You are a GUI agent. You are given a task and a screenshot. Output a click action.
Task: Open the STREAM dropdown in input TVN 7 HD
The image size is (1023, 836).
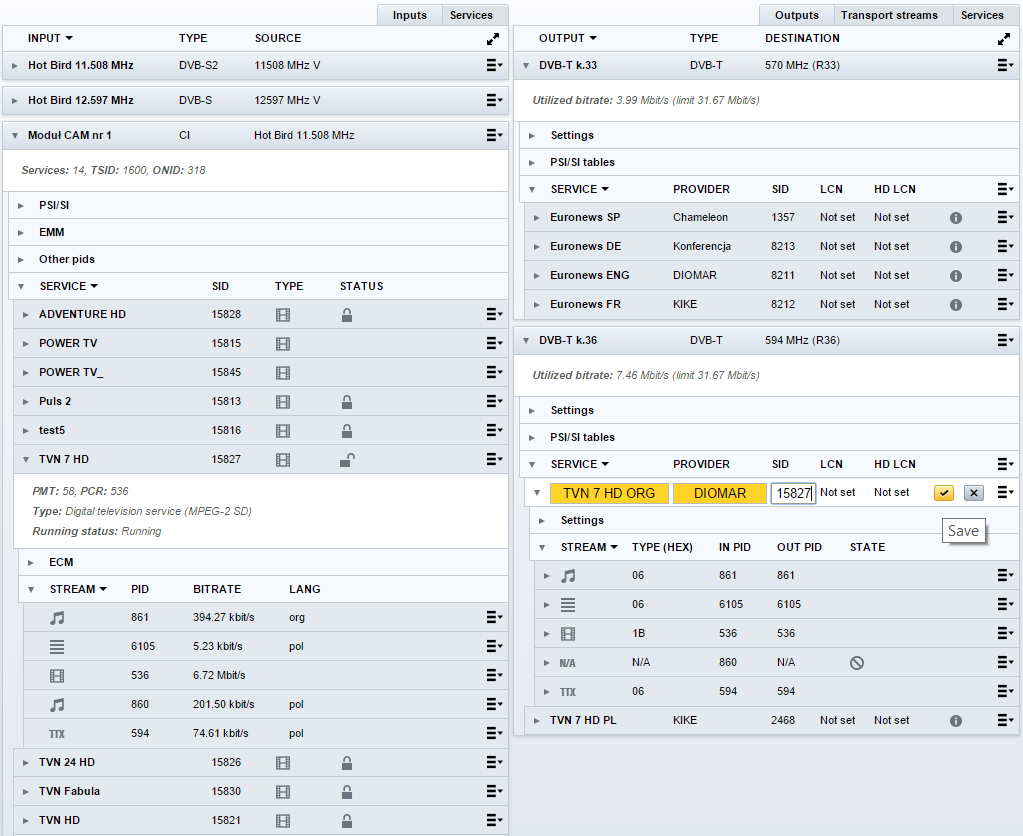103,589
